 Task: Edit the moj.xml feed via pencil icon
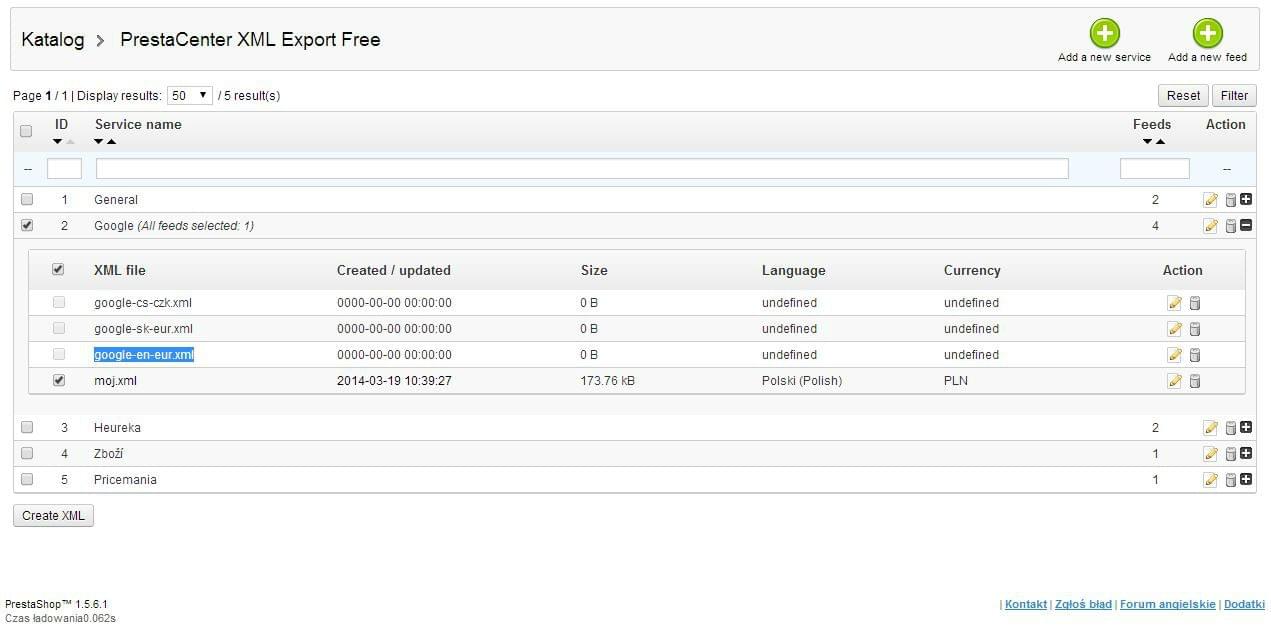[1174, 381]
